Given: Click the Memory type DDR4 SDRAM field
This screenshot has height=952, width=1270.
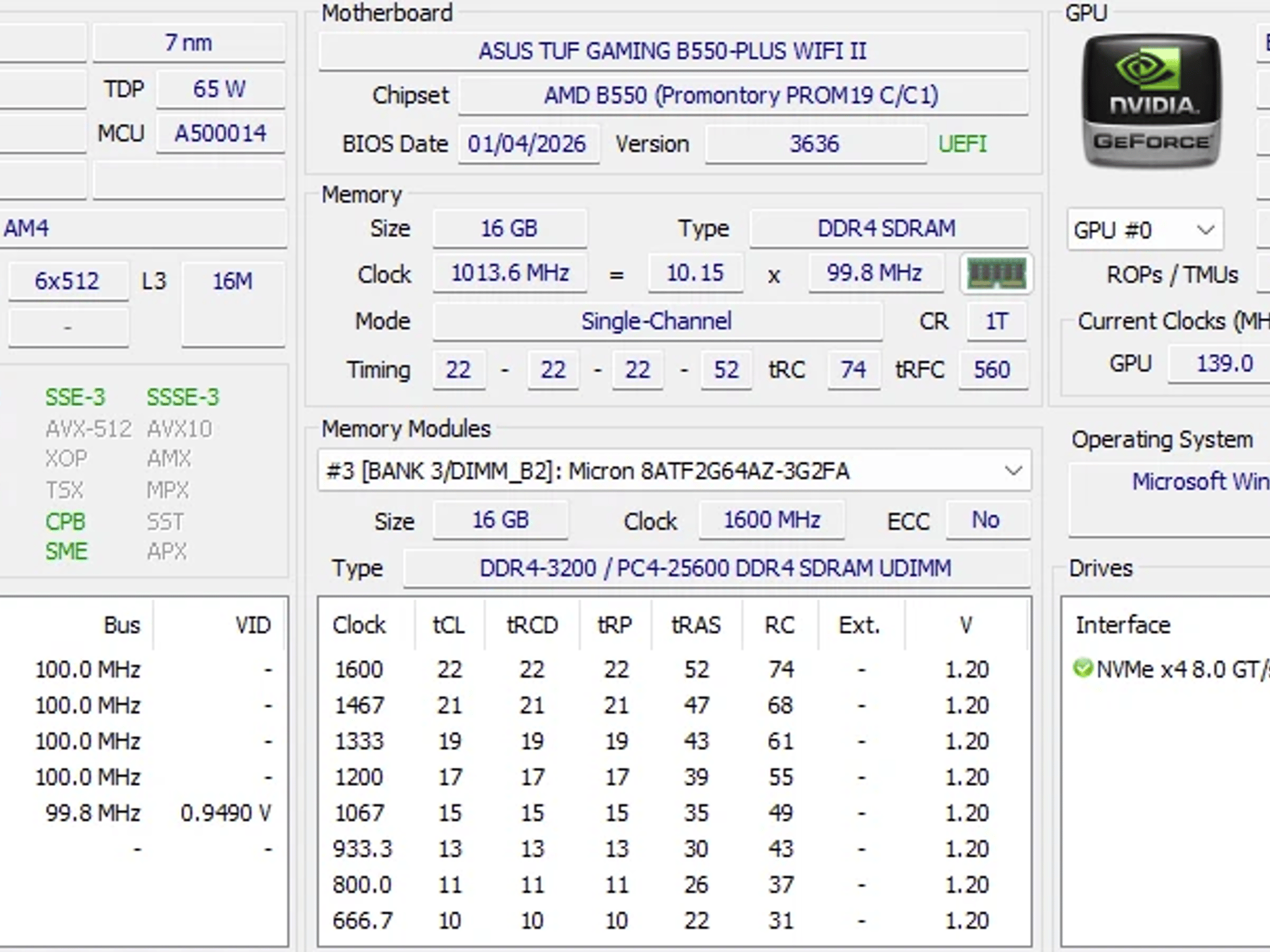Looking at the screenshot, I should tap(888, 228).
